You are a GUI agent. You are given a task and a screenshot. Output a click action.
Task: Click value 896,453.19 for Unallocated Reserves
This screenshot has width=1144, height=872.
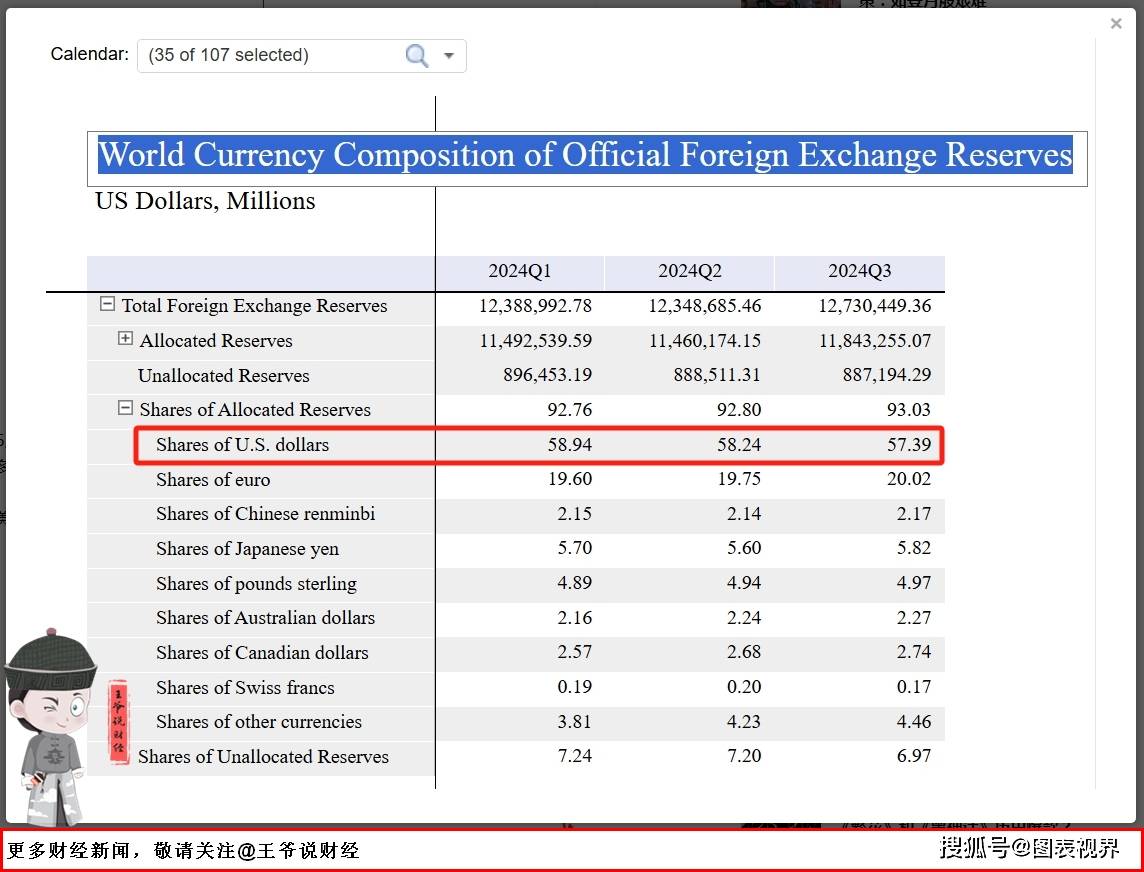(547, 375)
